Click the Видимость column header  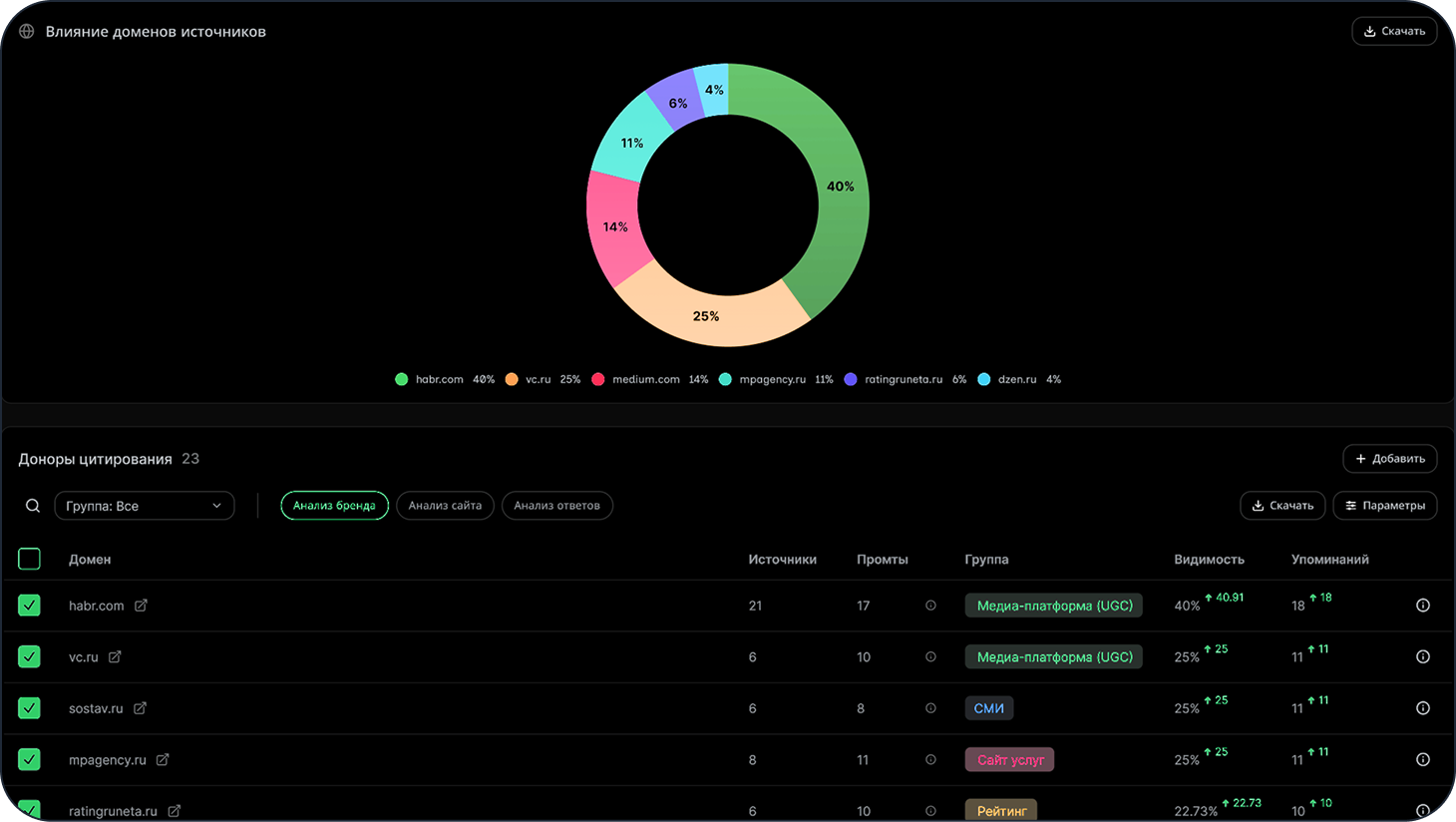(x=1209, y=560)
